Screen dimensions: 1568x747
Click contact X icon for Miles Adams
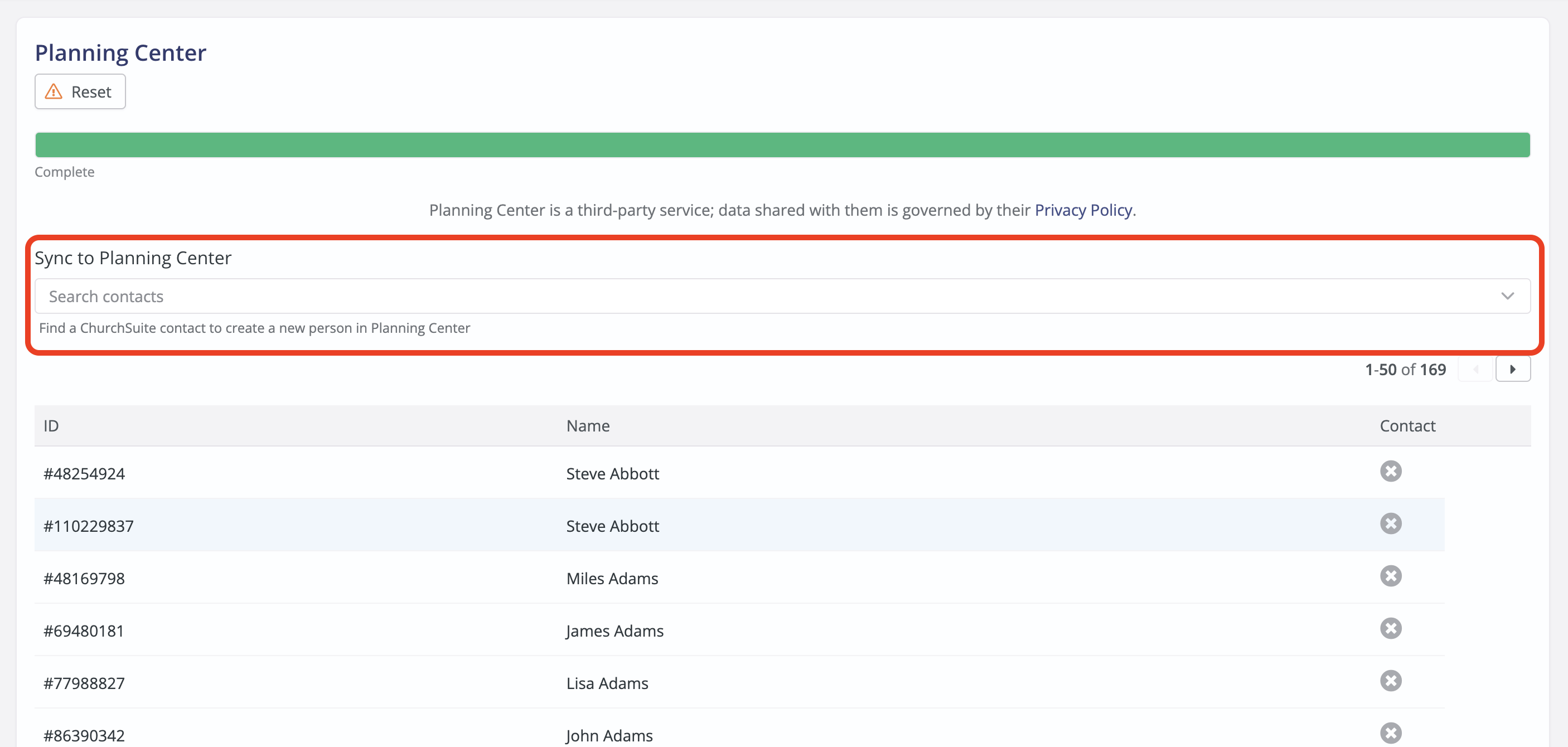click(1390, 575)
